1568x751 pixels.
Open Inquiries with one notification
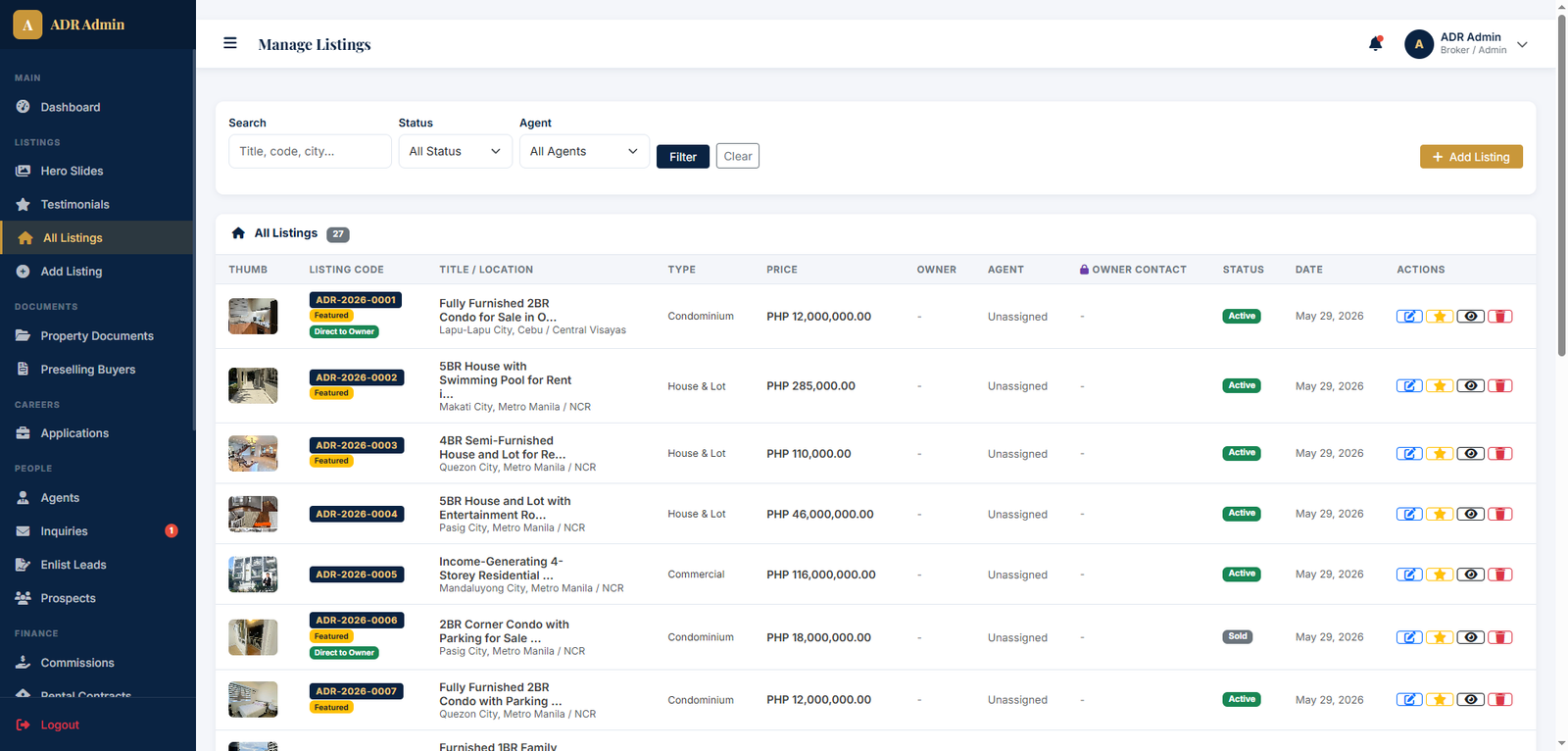coord(97,531)
